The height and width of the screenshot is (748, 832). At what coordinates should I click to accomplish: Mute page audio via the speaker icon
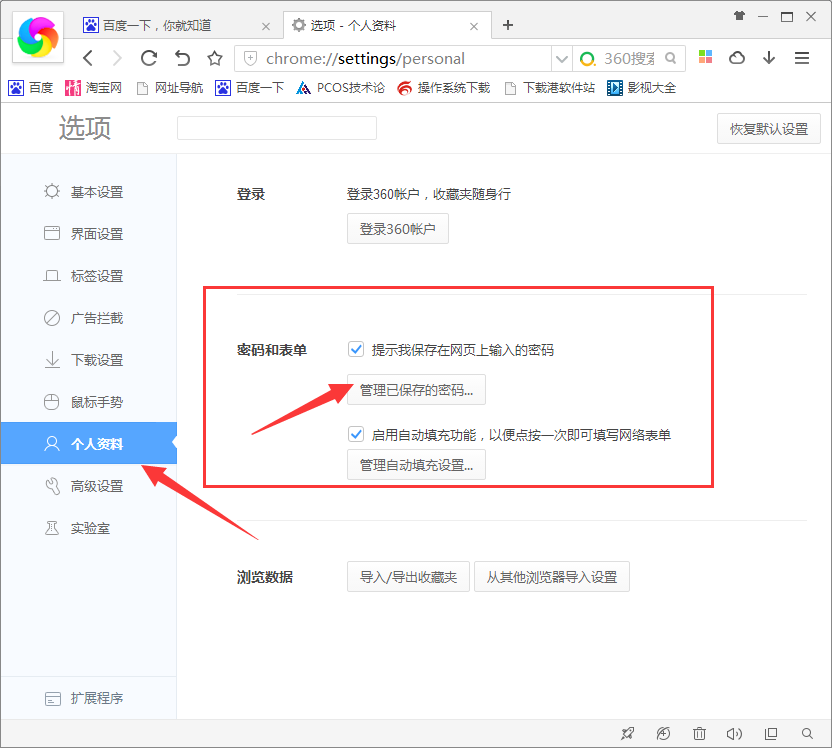click(733, 733)
